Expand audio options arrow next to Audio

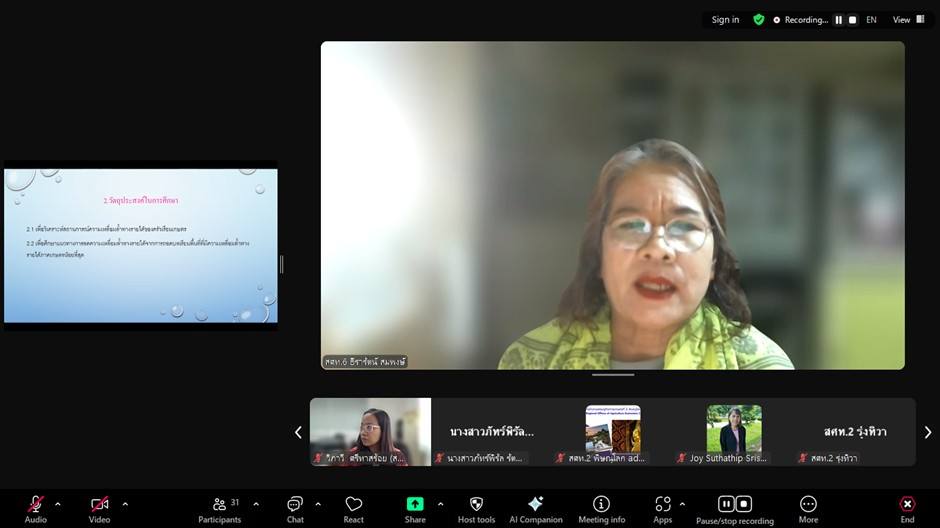(57, 504)
